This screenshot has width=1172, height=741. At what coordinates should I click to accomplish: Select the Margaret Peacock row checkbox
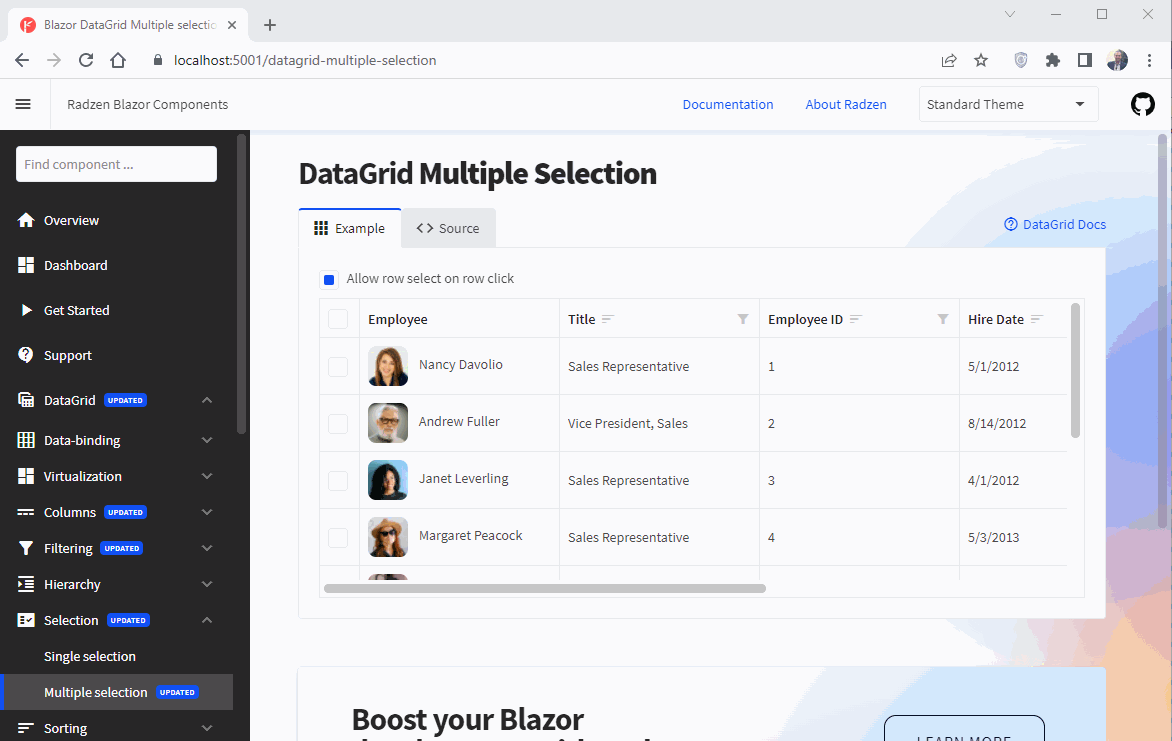[x=338, y=537]
